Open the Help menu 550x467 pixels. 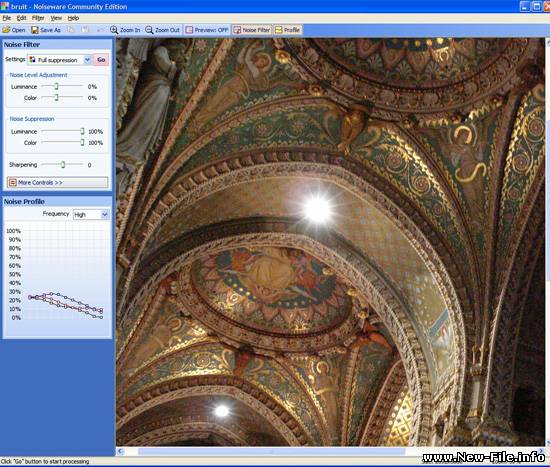[x=73, y=18]
